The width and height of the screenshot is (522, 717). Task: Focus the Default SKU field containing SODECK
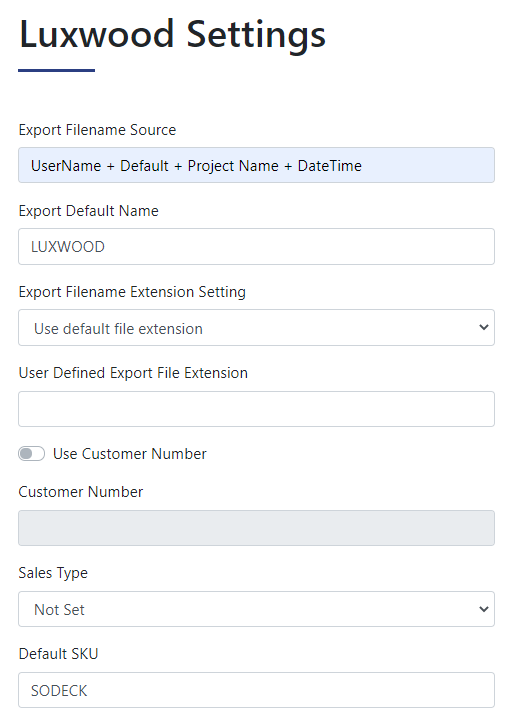point(256,690)
